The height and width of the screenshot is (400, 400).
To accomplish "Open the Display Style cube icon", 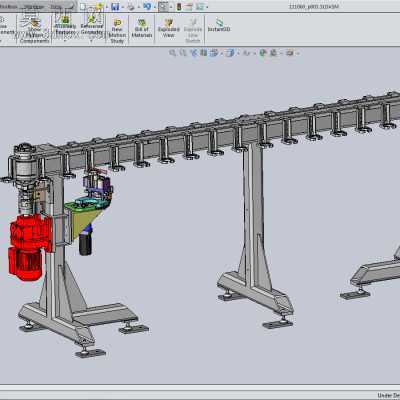I will coord(230,53).
